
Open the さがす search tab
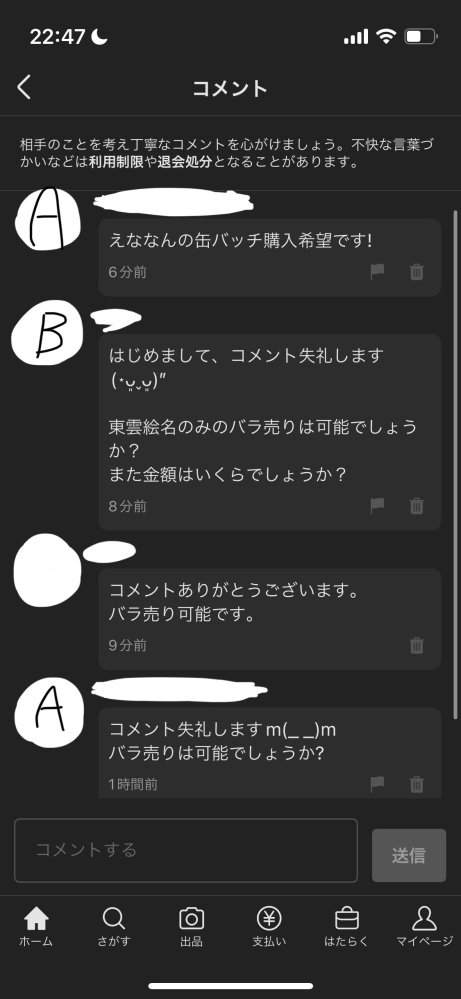113,927
